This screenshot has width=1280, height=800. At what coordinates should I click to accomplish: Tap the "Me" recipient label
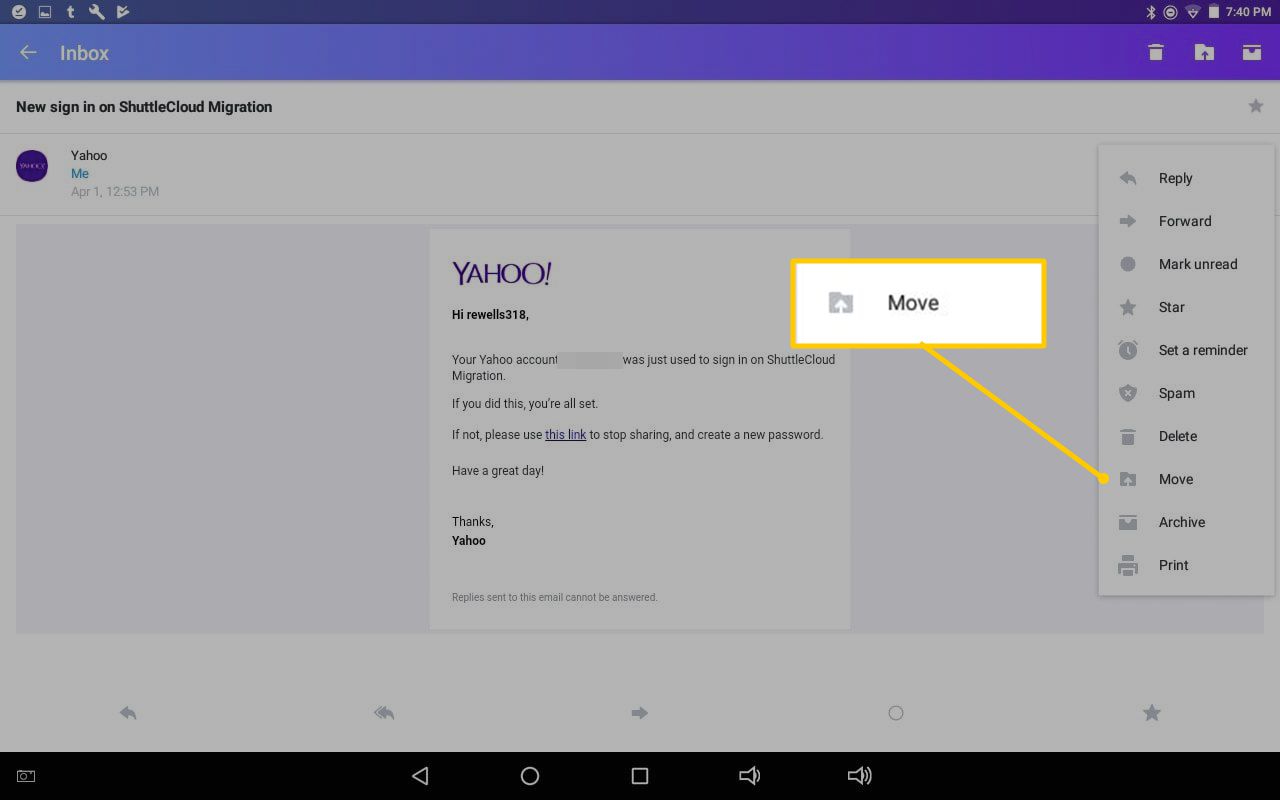[x=80, y=173]
